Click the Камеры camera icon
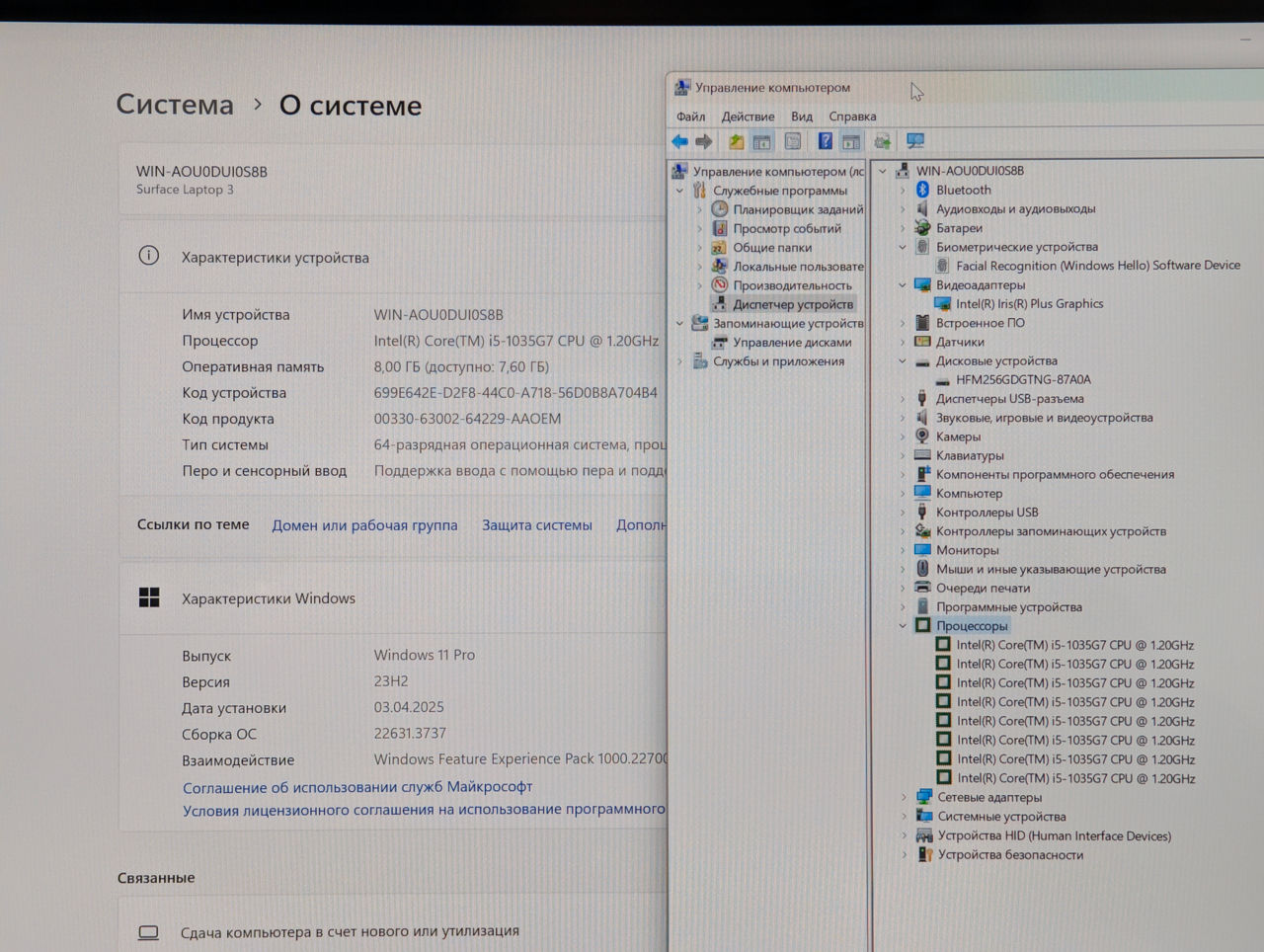The image size is (1264, 952). (922, 436)
